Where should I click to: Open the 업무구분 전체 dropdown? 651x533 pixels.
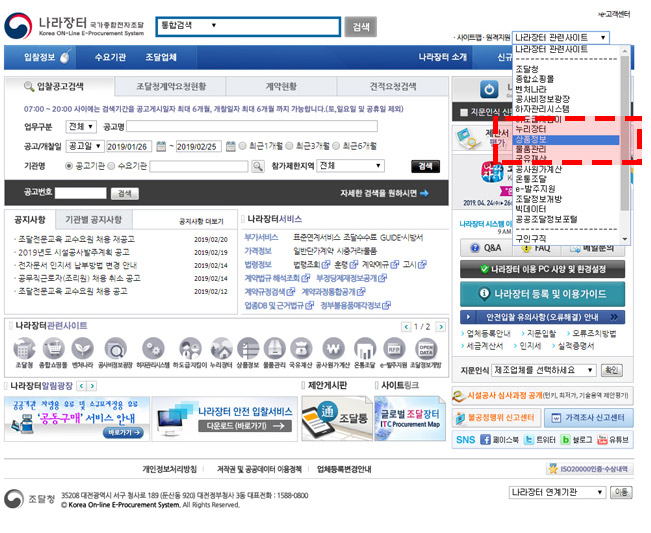(x=81, y=126)
